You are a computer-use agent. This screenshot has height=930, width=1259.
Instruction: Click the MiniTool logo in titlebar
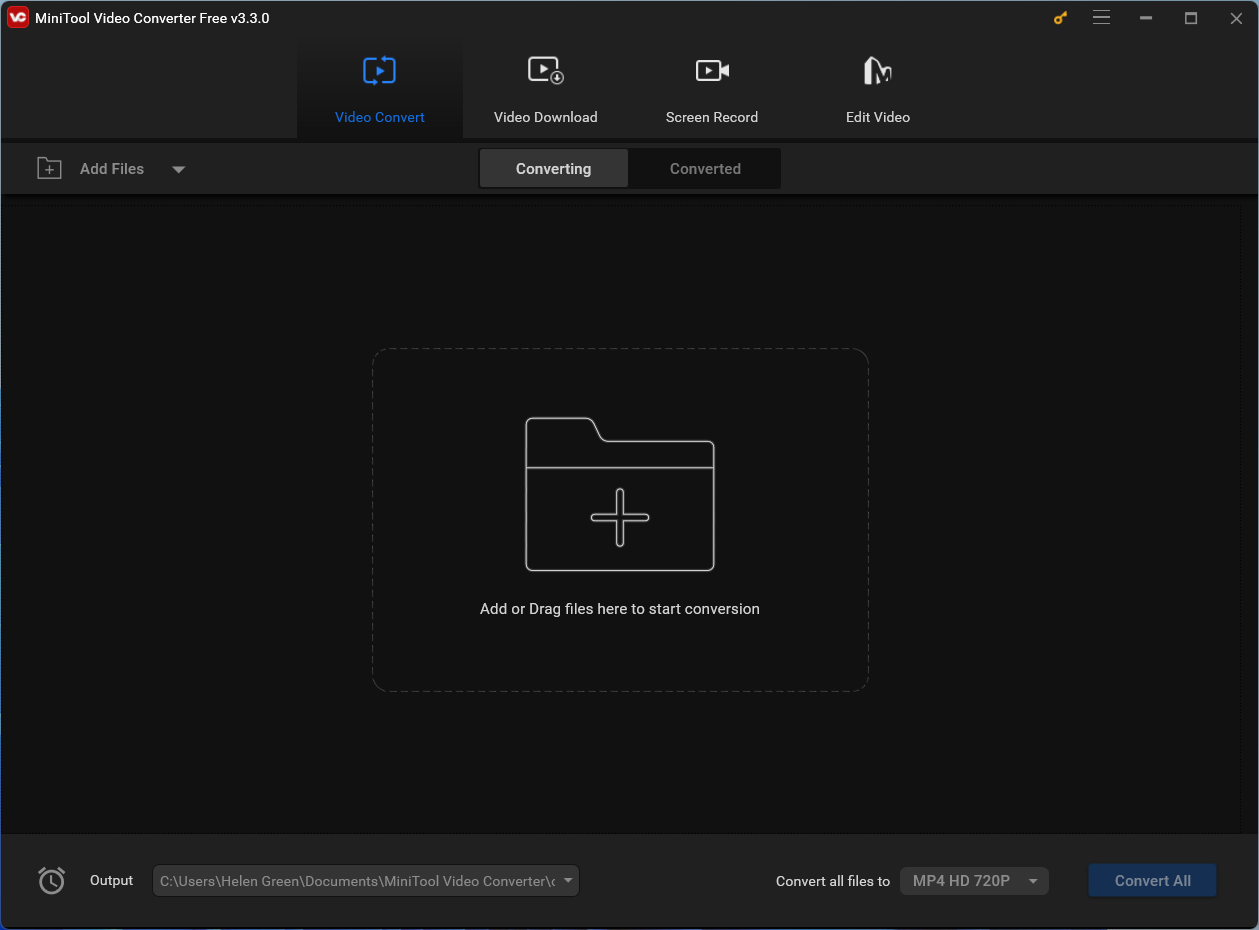pos(17,17)
